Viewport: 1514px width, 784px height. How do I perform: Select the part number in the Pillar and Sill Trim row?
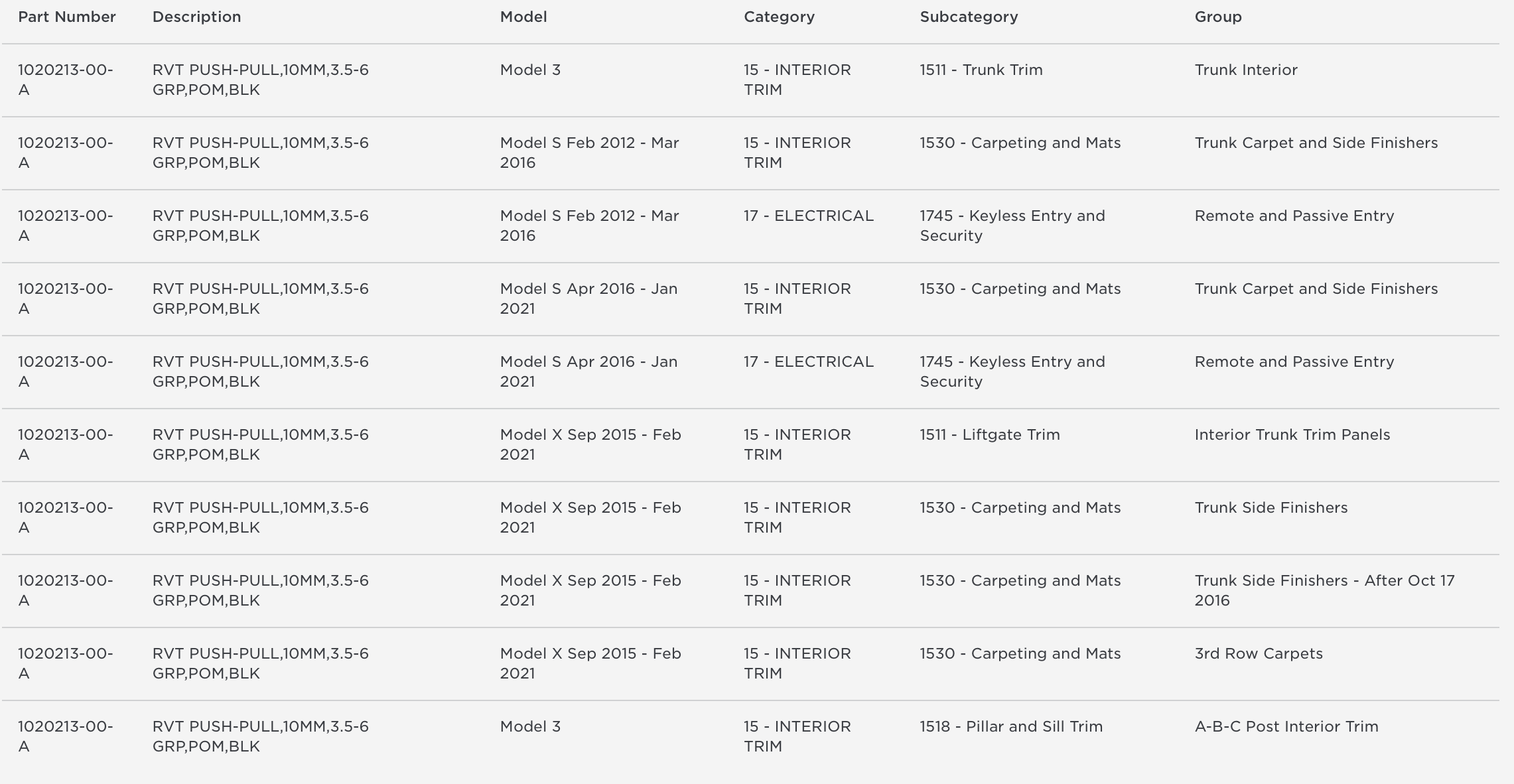coord(65,737)
